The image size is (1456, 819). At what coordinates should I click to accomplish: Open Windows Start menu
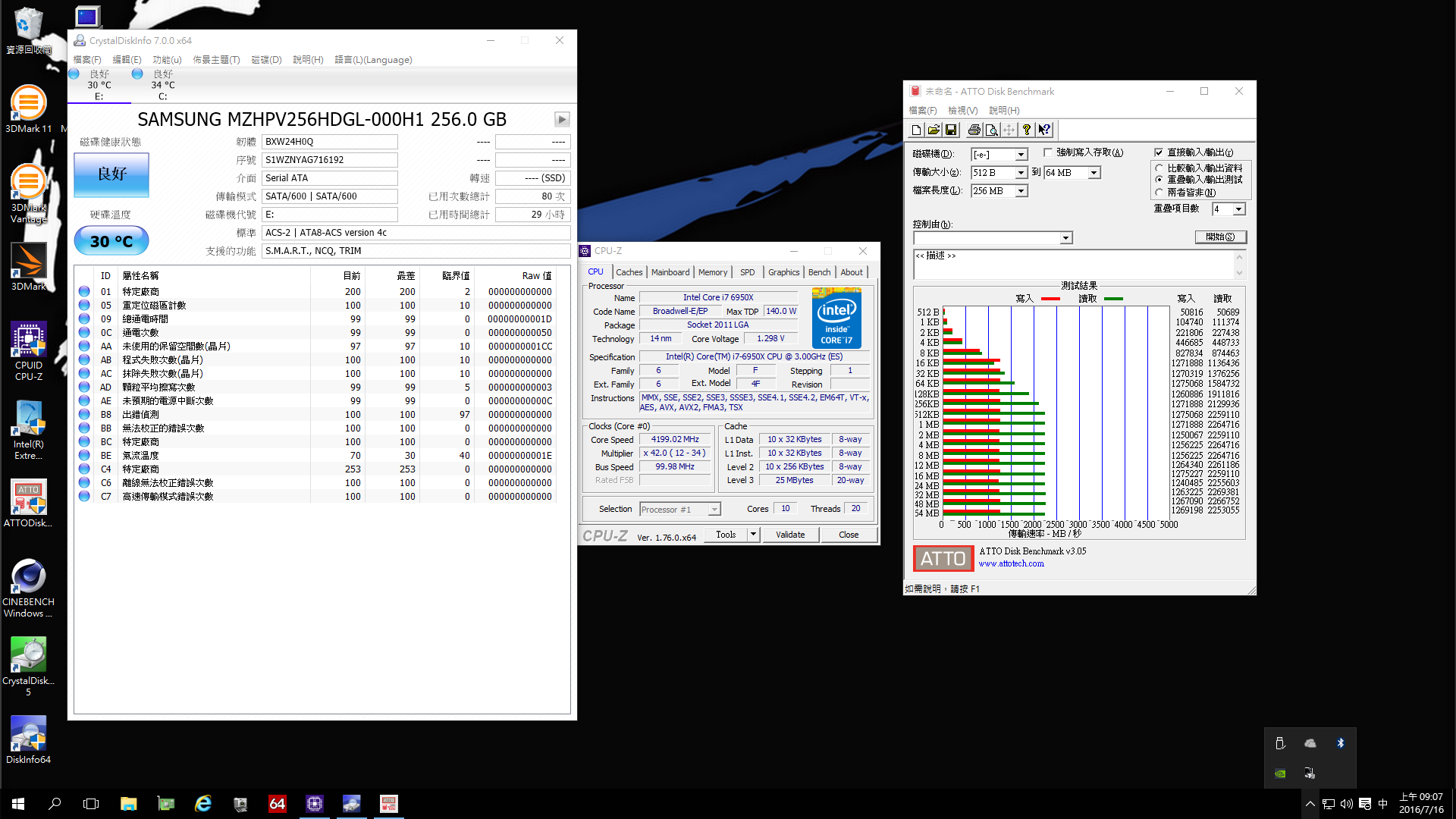[x=18, y=804]
